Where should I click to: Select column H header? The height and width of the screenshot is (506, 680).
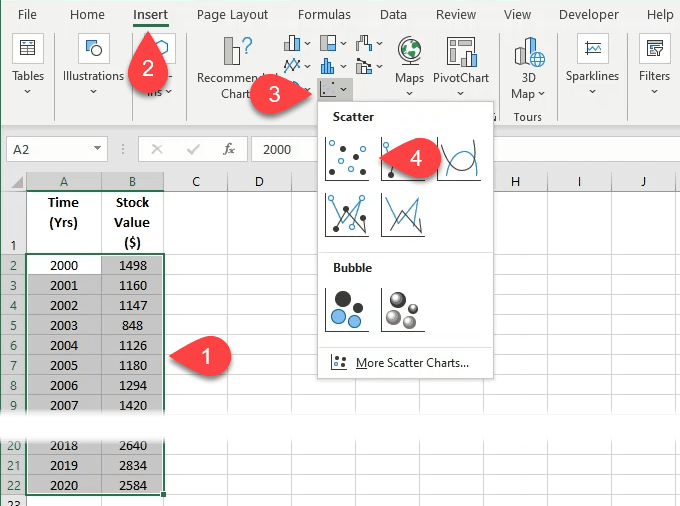click(x=515, y=182)
